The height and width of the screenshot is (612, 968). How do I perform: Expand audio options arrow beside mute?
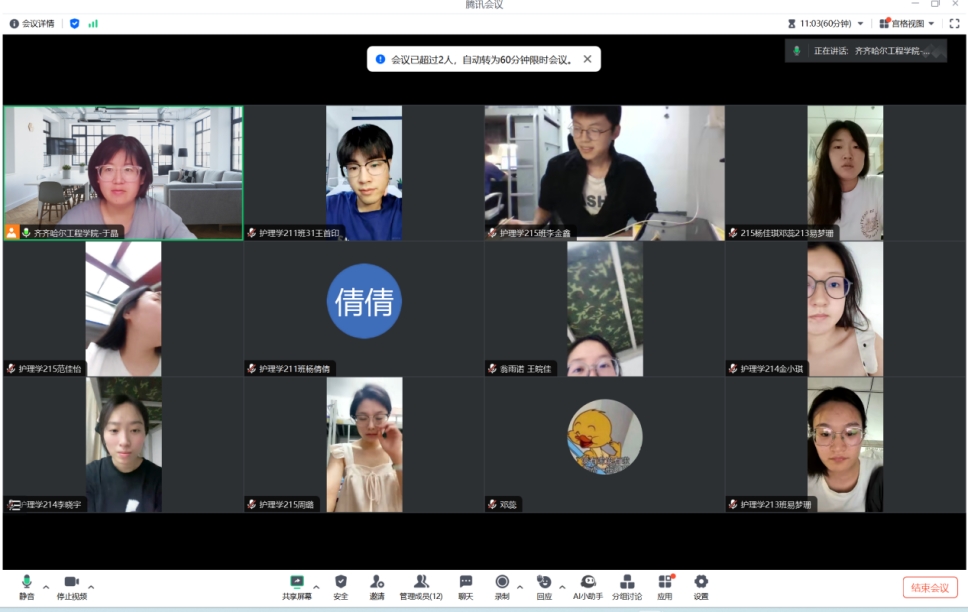point(46,587)
